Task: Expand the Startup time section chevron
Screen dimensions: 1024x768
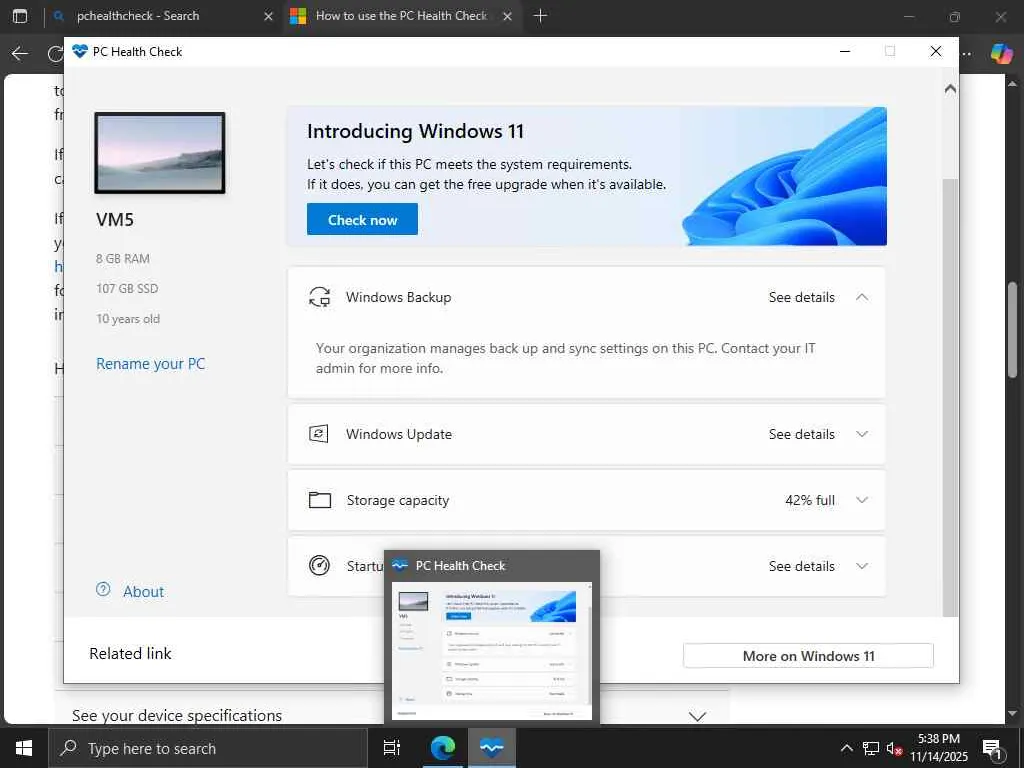Action: [x=862, y=566]
